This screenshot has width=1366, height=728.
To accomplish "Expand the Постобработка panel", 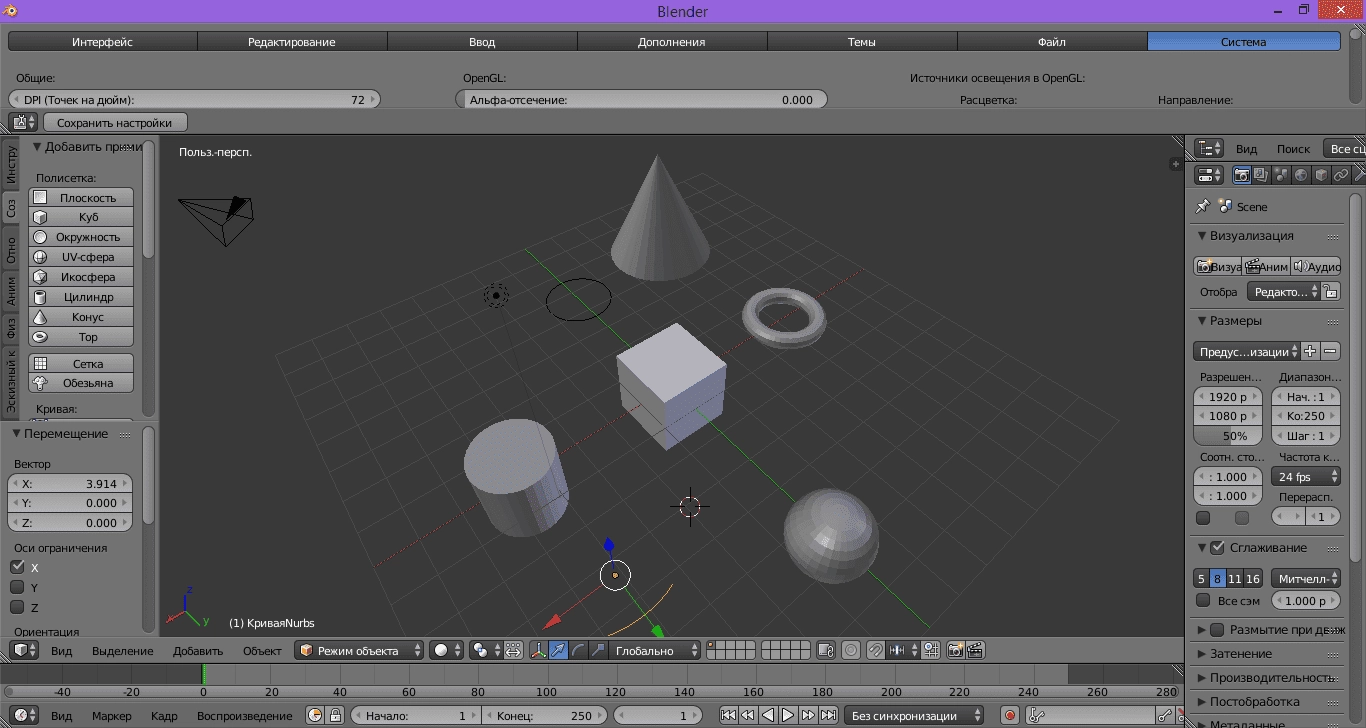I will (1202, 701).
